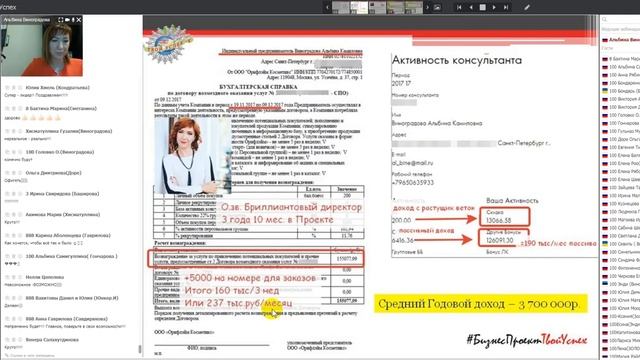Image resolution: width=640 pixels, height=360 pixels.
Task: Open the fifth slide thumbnail in top strip
Action: point(414,7)
